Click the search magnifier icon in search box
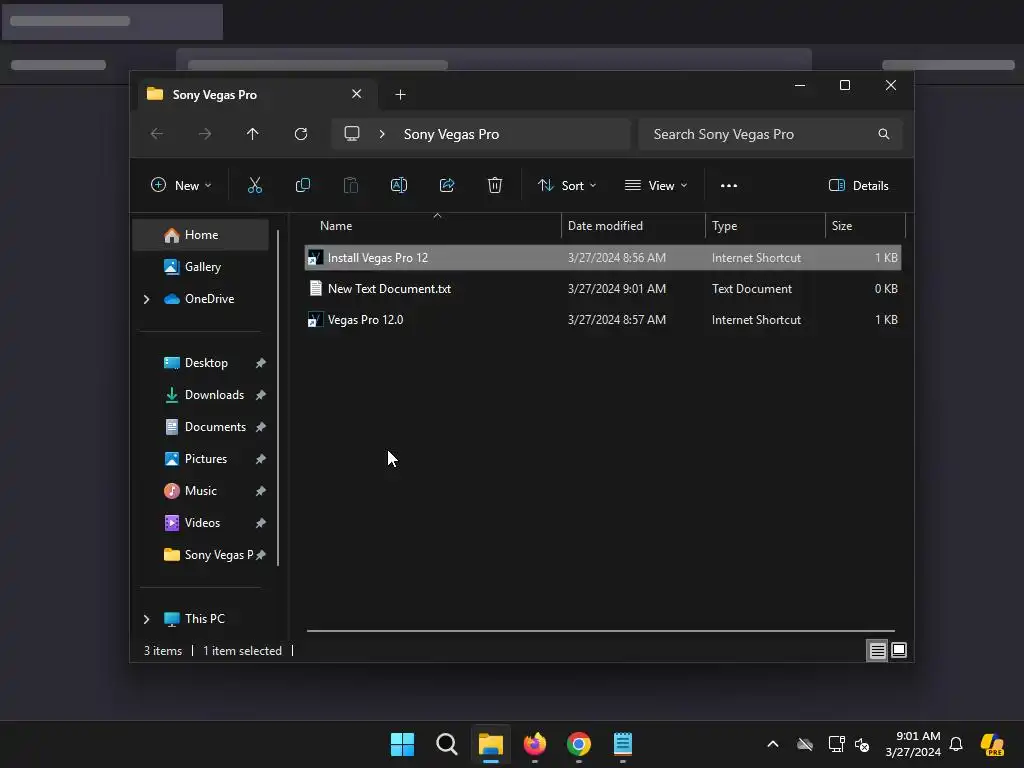Viewport: 1024px width, 768px height. 884,134
